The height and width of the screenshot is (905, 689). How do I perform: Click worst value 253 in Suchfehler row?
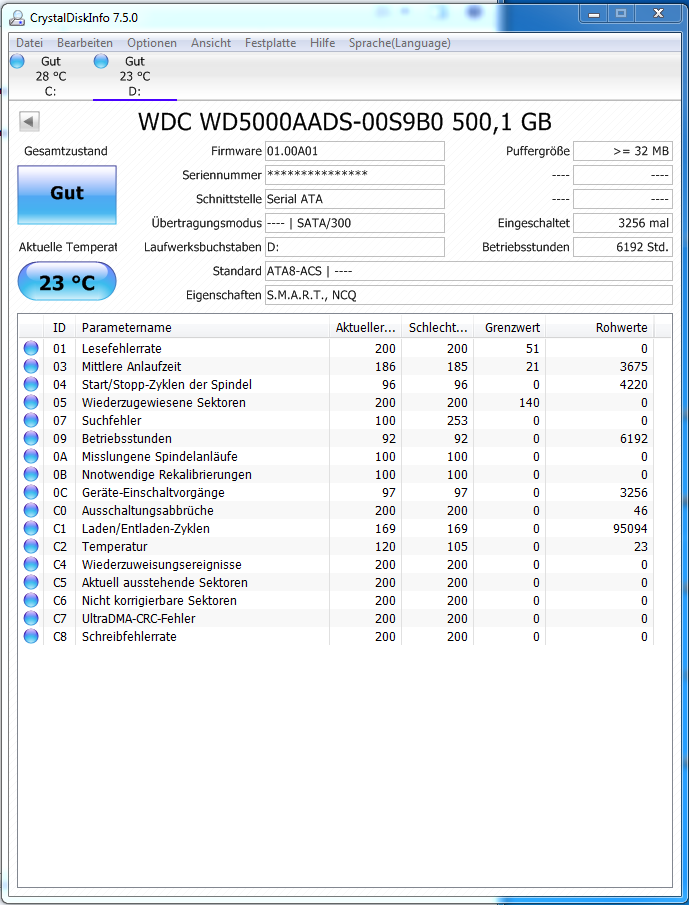point(457,420)
